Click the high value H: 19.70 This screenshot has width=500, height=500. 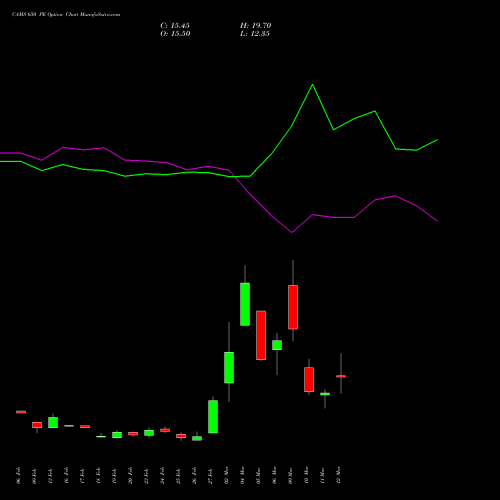coord(256,26)
